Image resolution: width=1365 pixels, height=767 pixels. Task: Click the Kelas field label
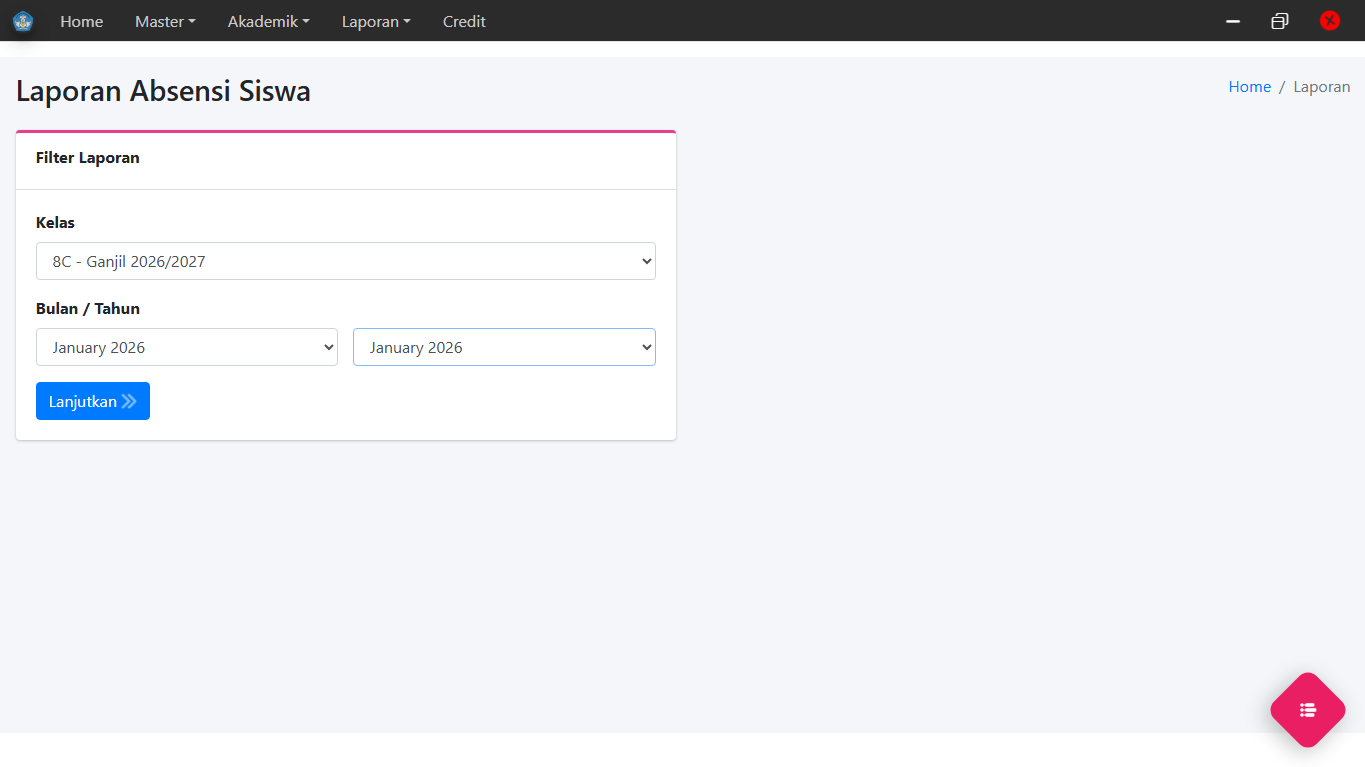[55, 223]
